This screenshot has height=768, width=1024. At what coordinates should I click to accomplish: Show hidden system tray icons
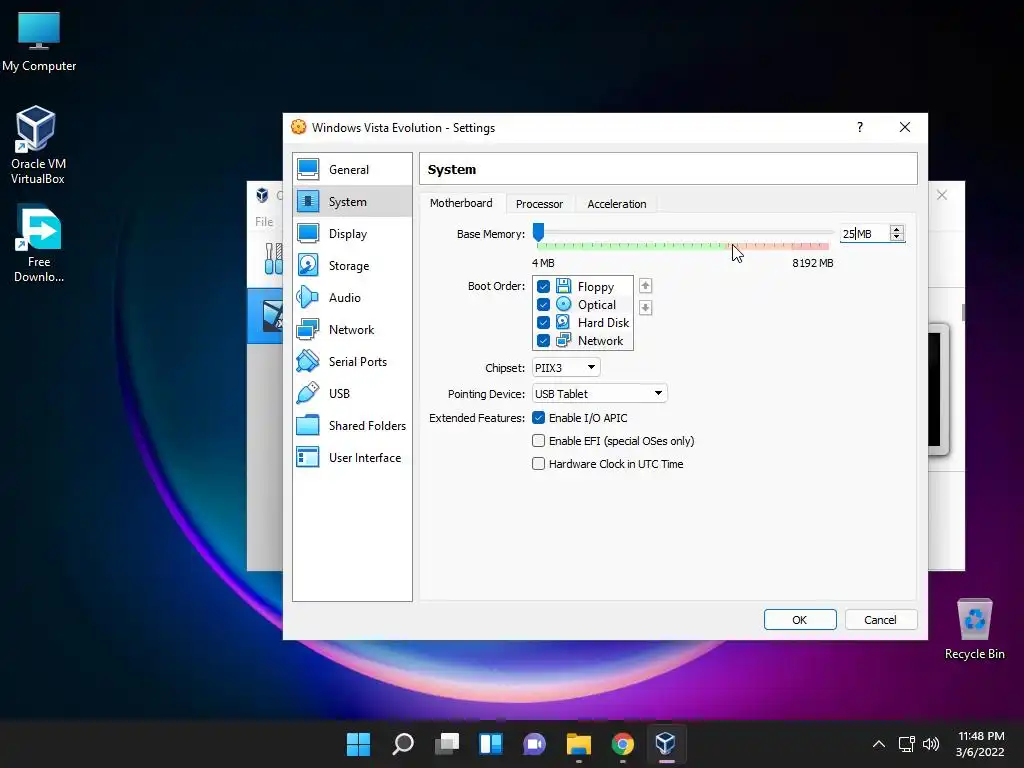point(879,744)
